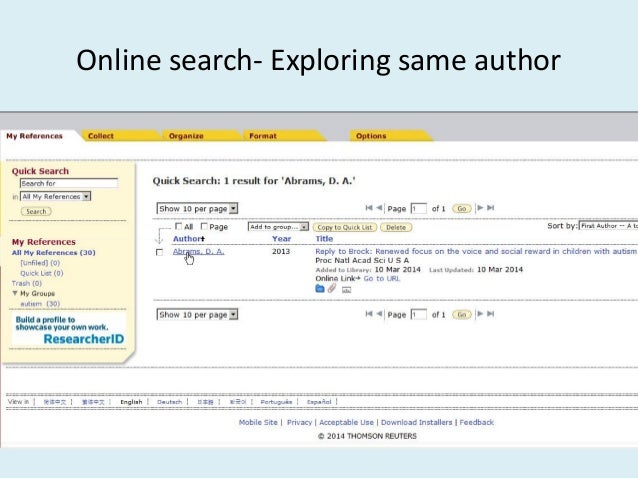Switch language to Português
638x479 pixels.
point(276,402)
